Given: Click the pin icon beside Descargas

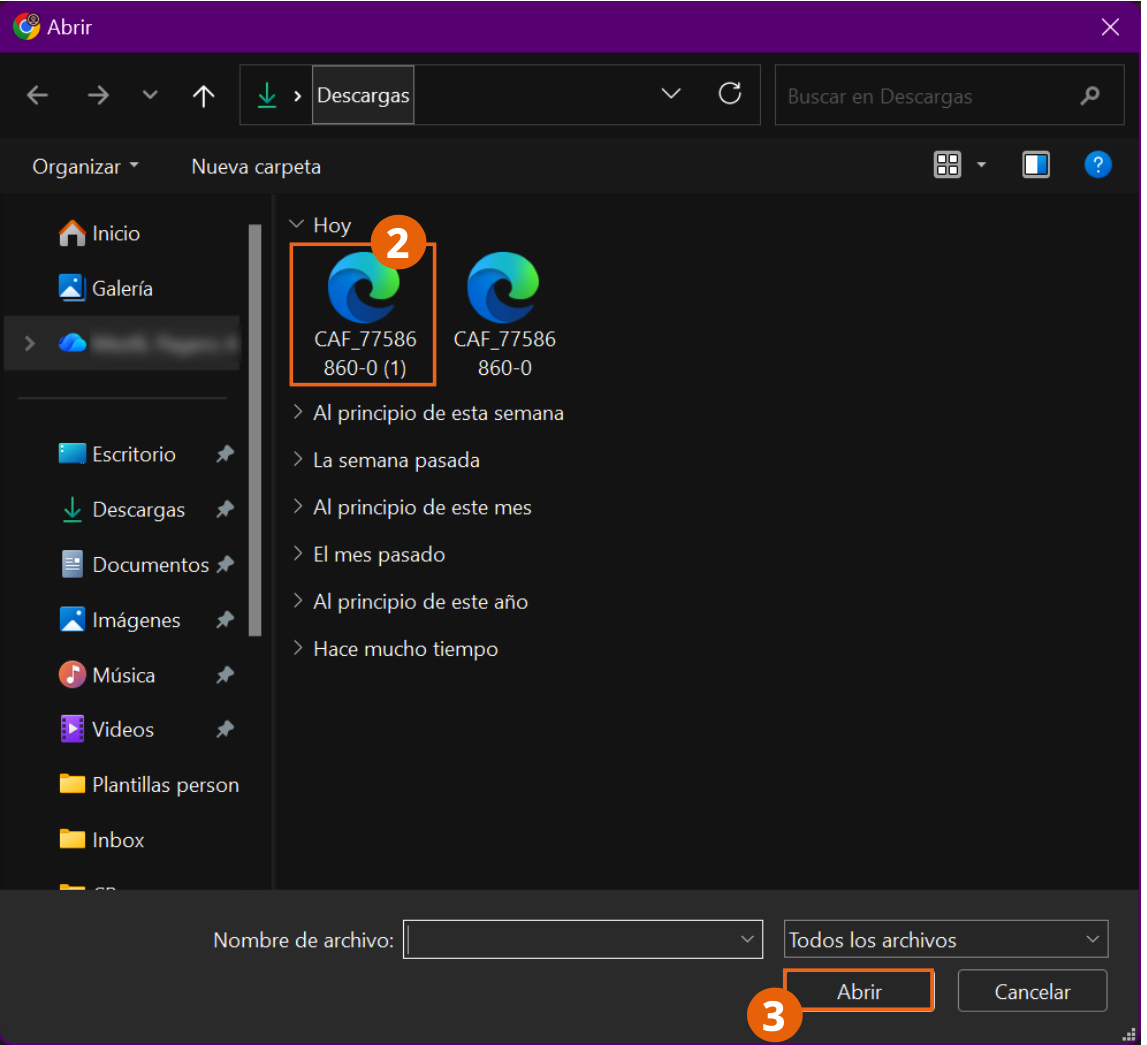Looking at the screenshot, I should click(225, 509).
